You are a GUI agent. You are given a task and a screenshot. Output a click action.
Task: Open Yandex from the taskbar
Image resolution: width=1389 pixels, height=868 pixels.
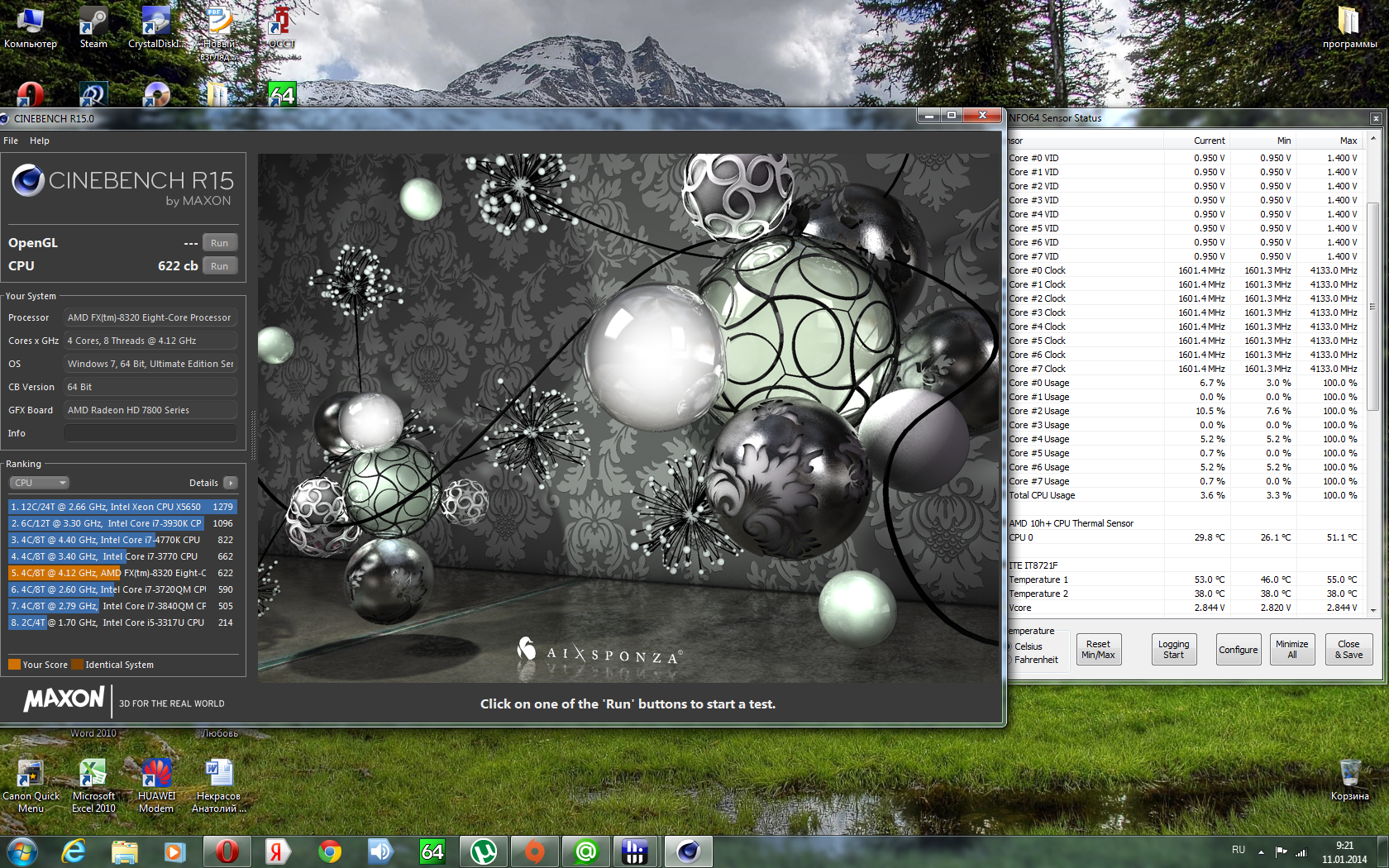pos(278,851)
